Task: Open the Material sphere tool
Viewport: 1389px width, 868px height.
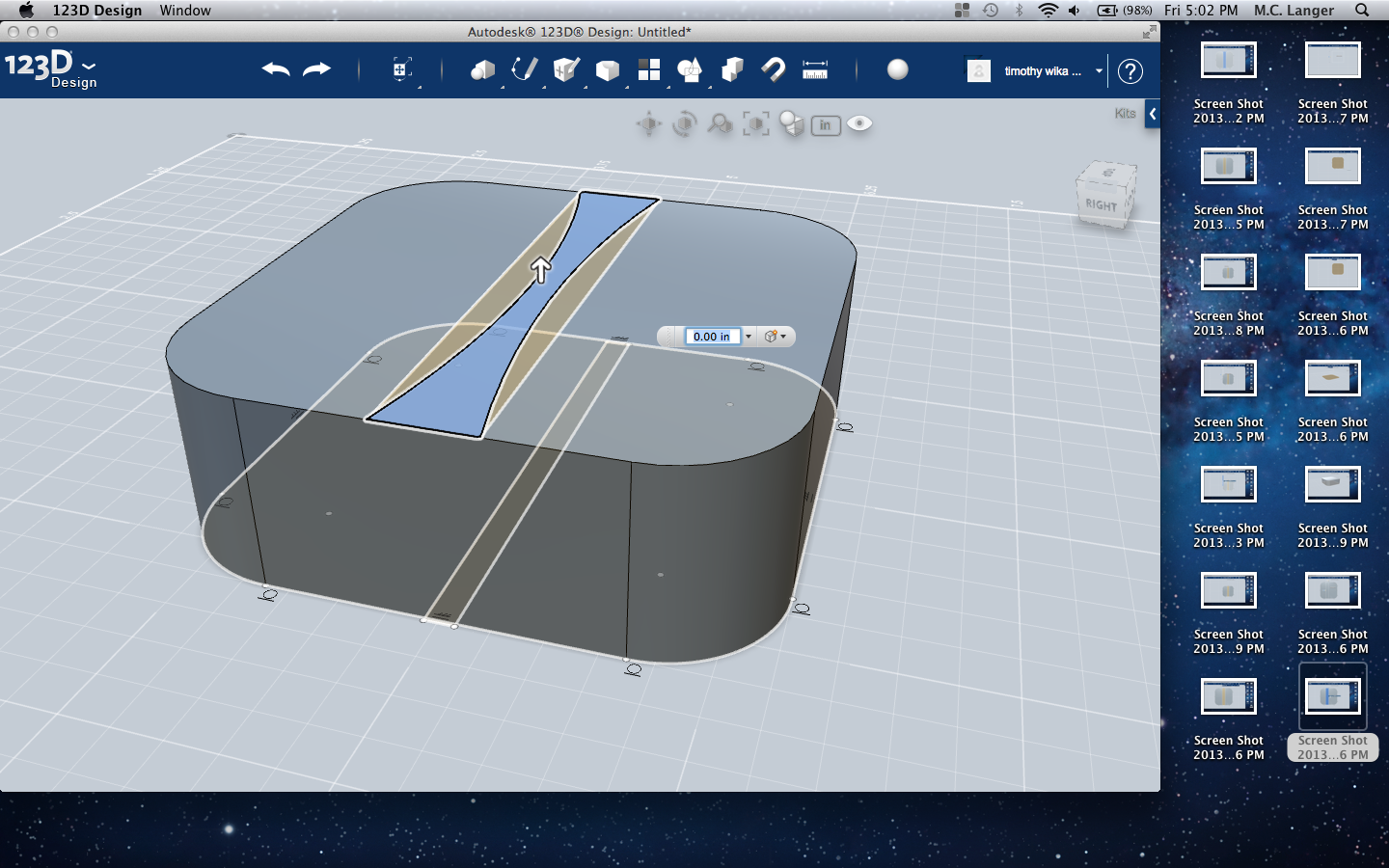Action: pyautogui.click(x=898, y=69)
